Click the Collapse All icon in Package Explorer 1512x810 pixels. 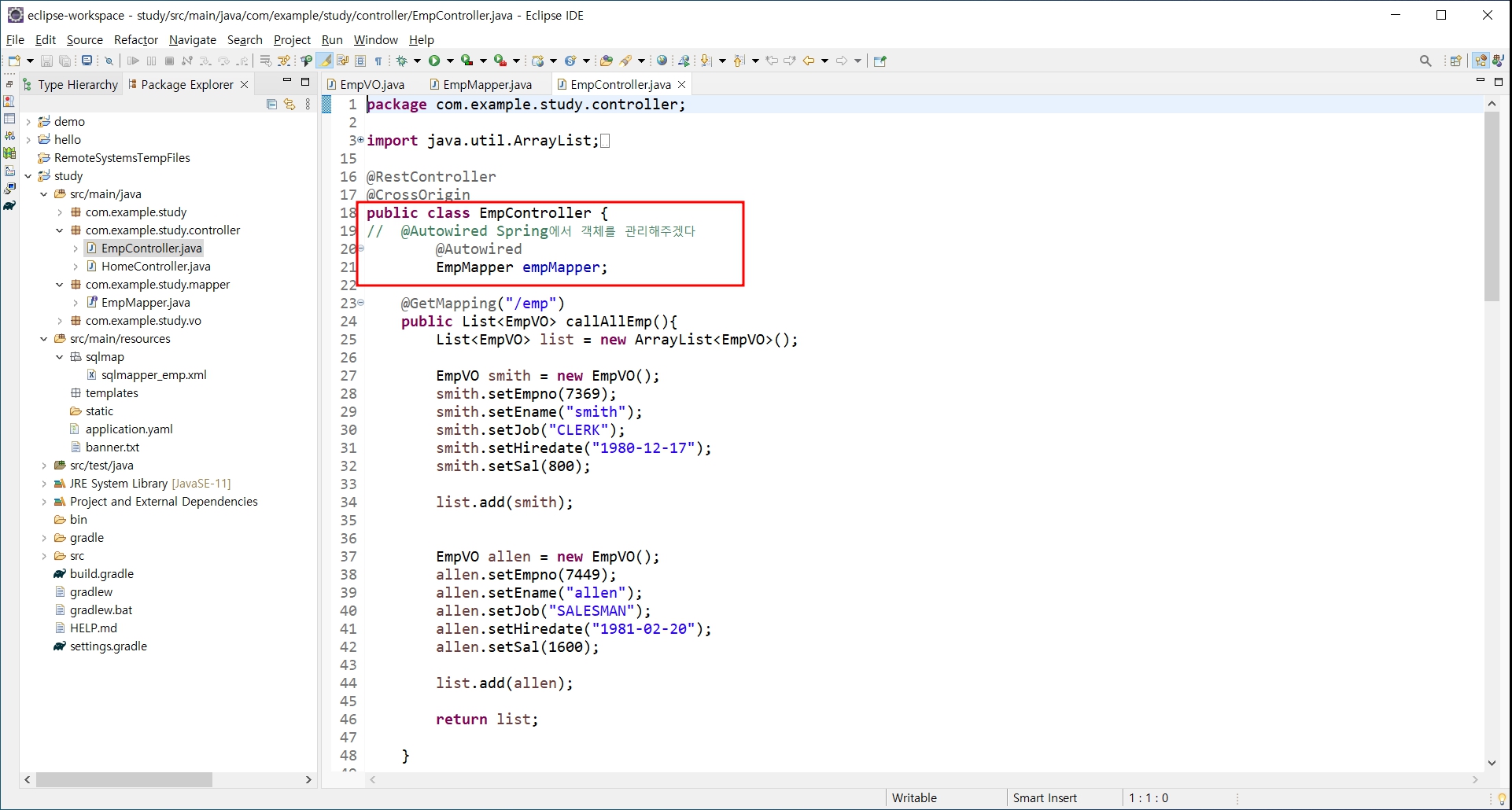pyautogui.click(x=271, y=105)
